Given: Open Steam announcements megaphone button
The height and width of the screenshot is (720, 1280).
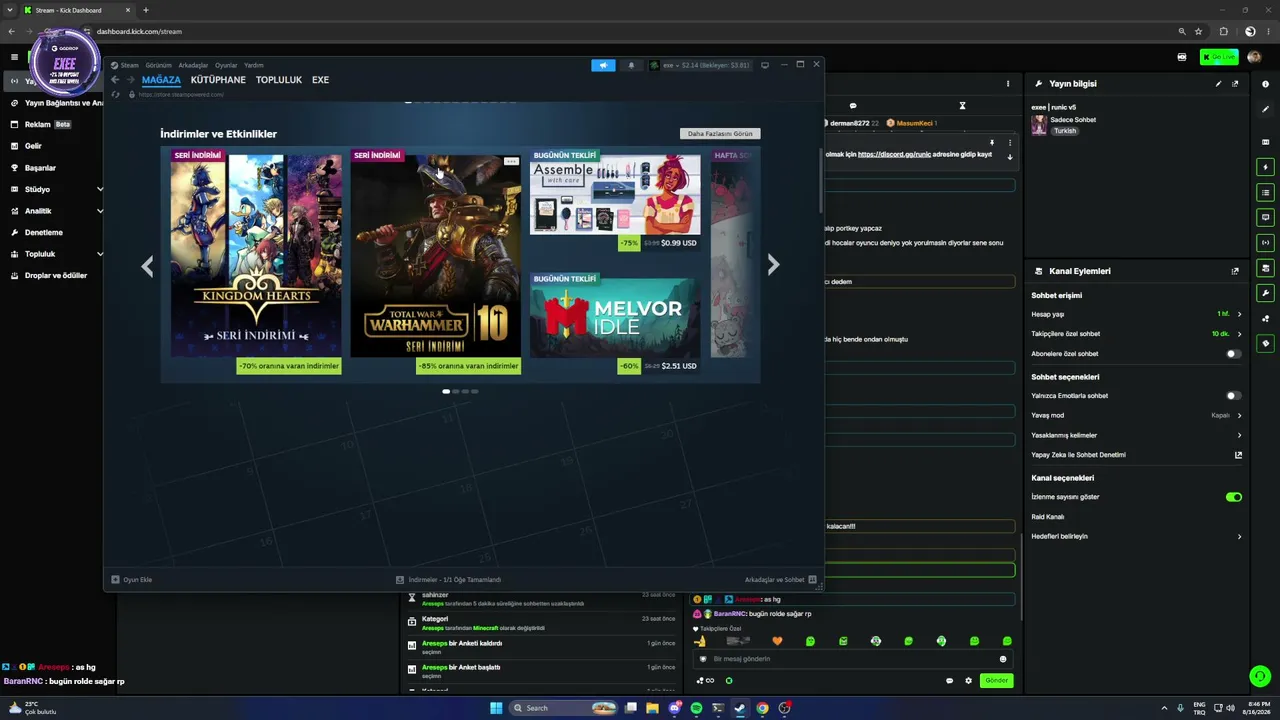Looking at the screenshot, I should coord(603,65).
